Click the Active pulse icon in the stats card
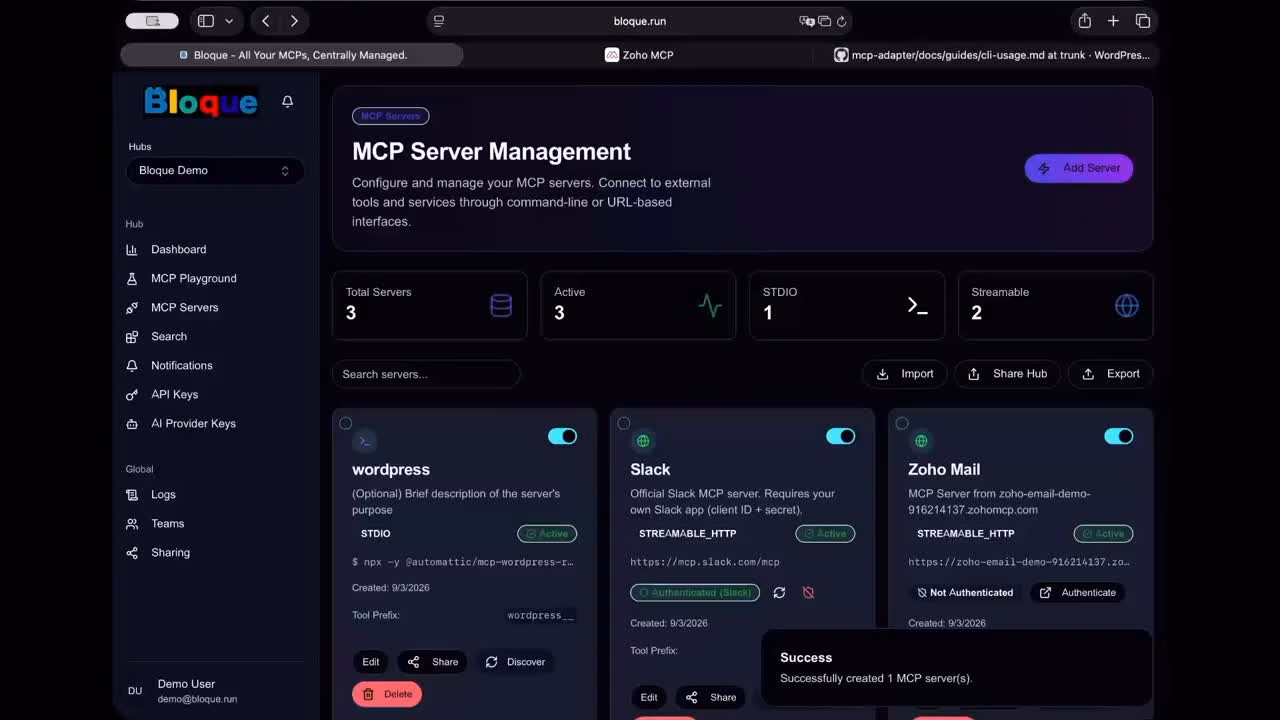This screenshot has height=720, width=1280. tap(710, 306)
